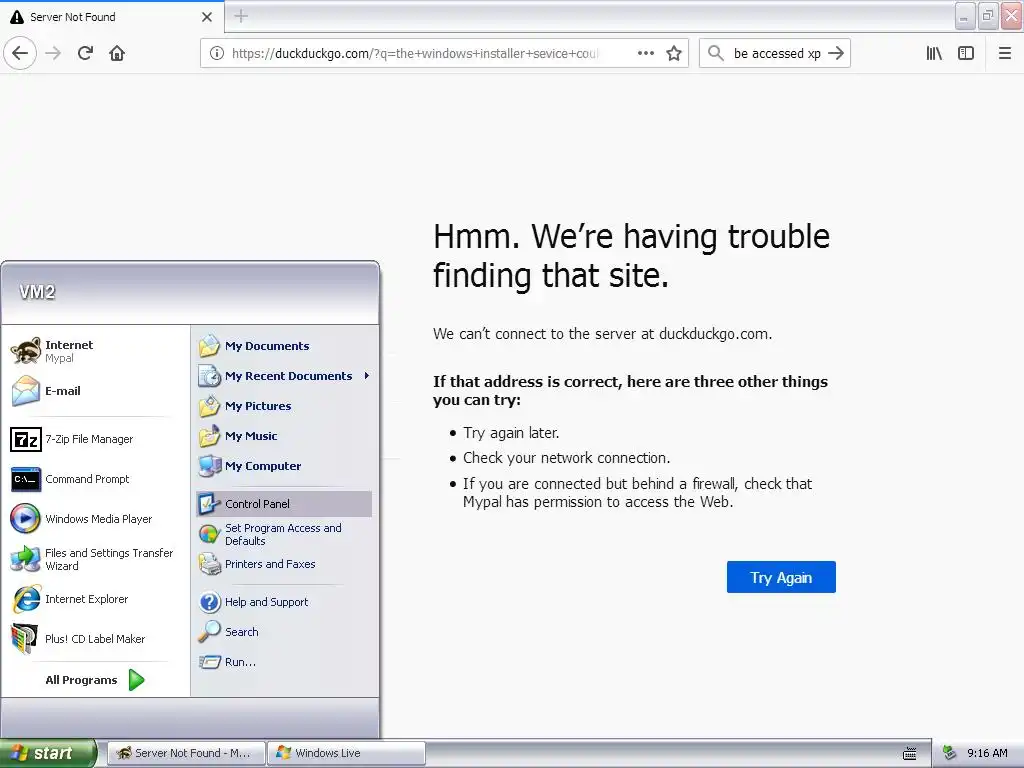
Task: Click the Windows start button
Action: pyautogui.click(x=48, y=753)
